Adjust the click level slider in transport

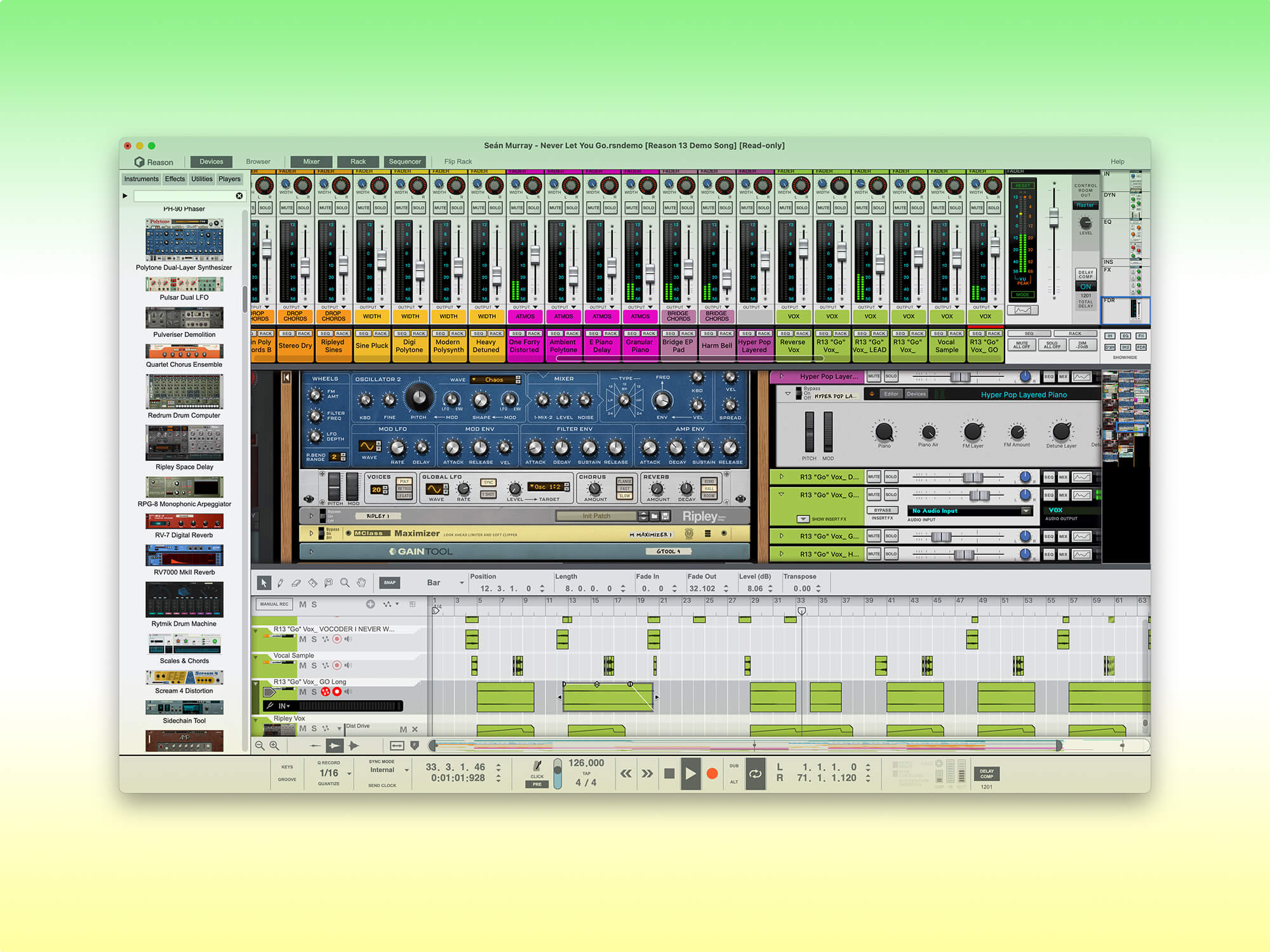[558, 774]
